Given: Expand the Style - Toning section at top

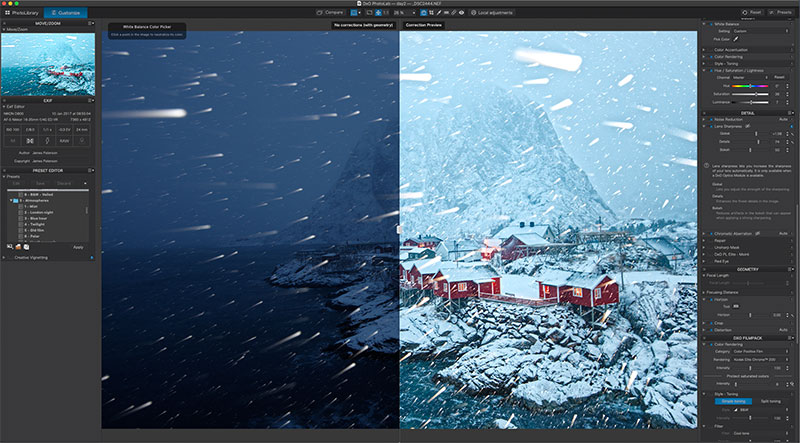Looking at the screenshot, I should tap(704, 63).
